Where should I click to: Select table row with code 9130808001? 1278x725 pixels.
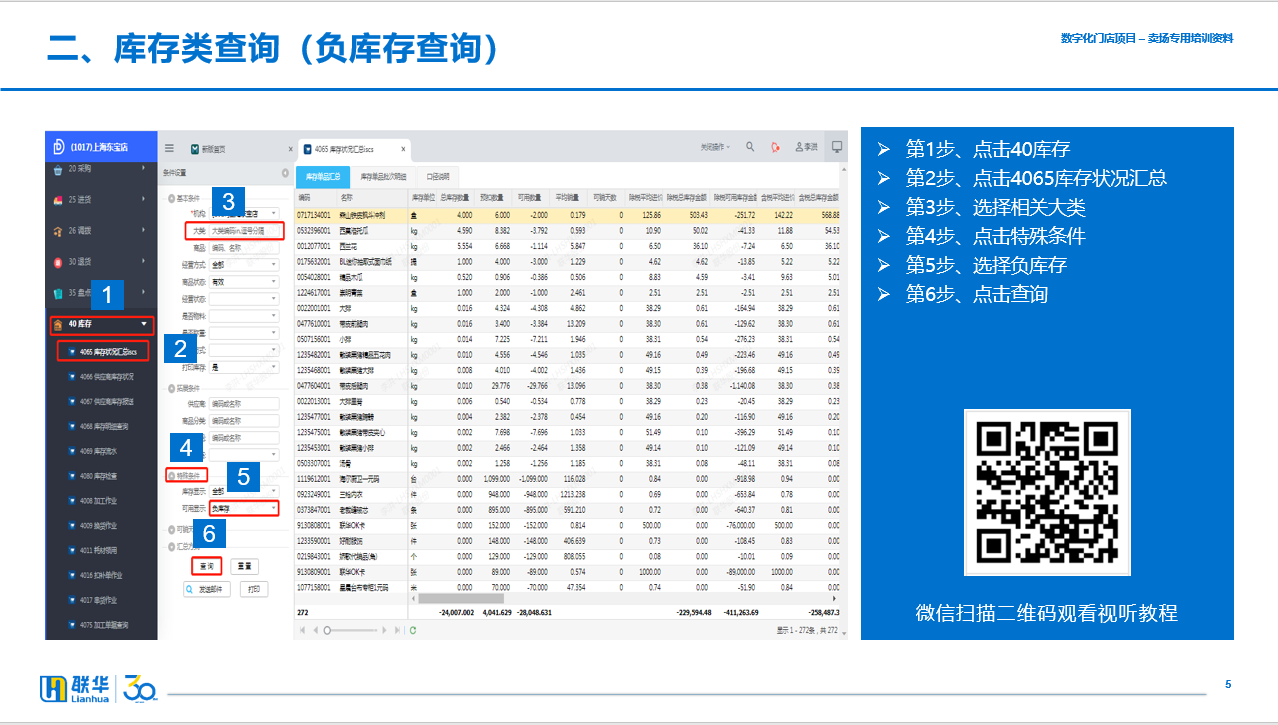point(569,524)
